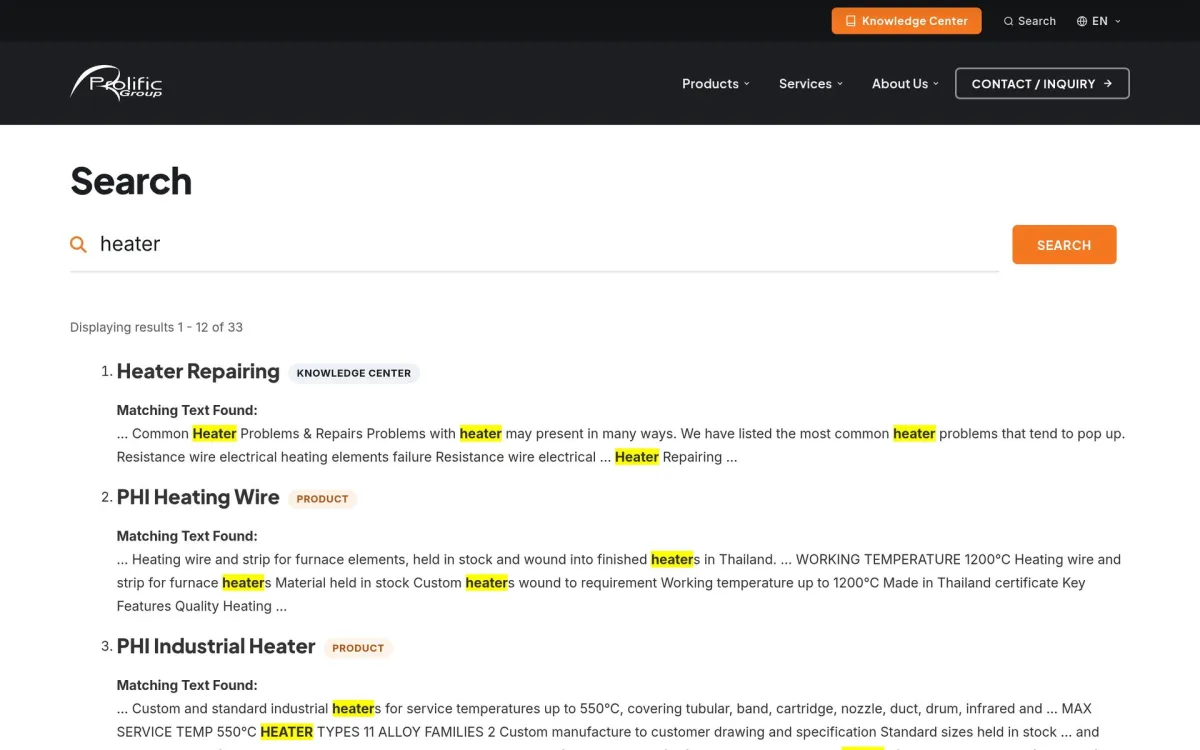Click the magnifier icon beside top Search
This screenshot has height=750, width=1200.
(x=1008, y=21)
